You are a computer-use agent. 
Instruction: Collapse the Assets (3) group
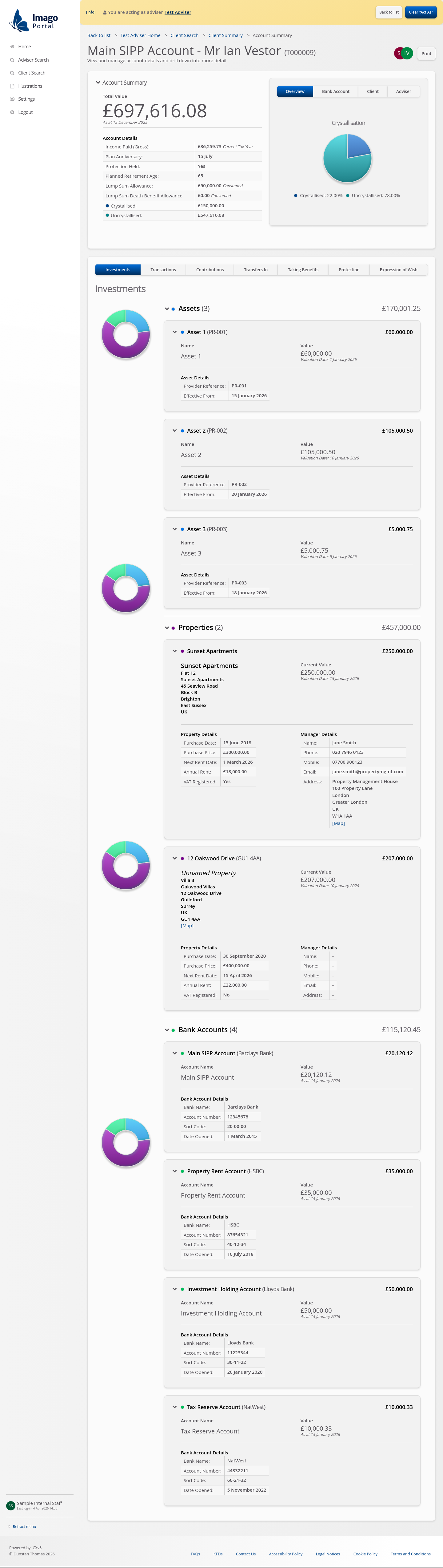[x=167, y=309]
